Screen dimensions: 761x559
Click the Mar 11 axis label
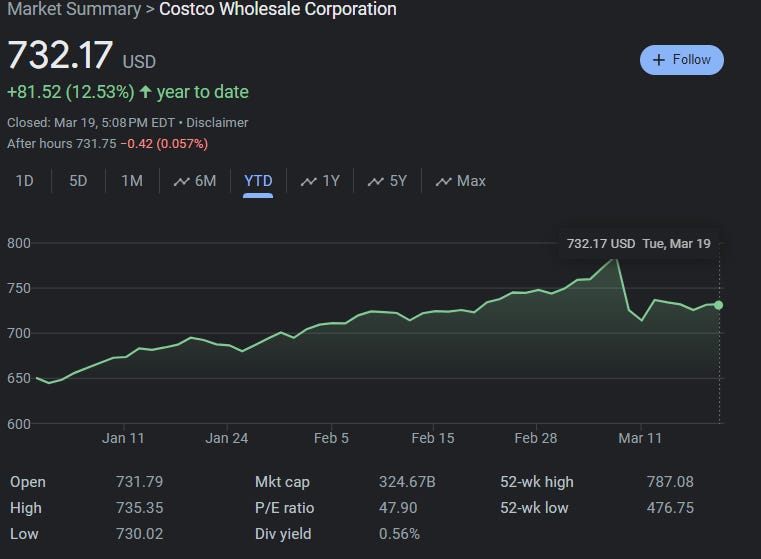pyautogui.click(x=640, y=438)
